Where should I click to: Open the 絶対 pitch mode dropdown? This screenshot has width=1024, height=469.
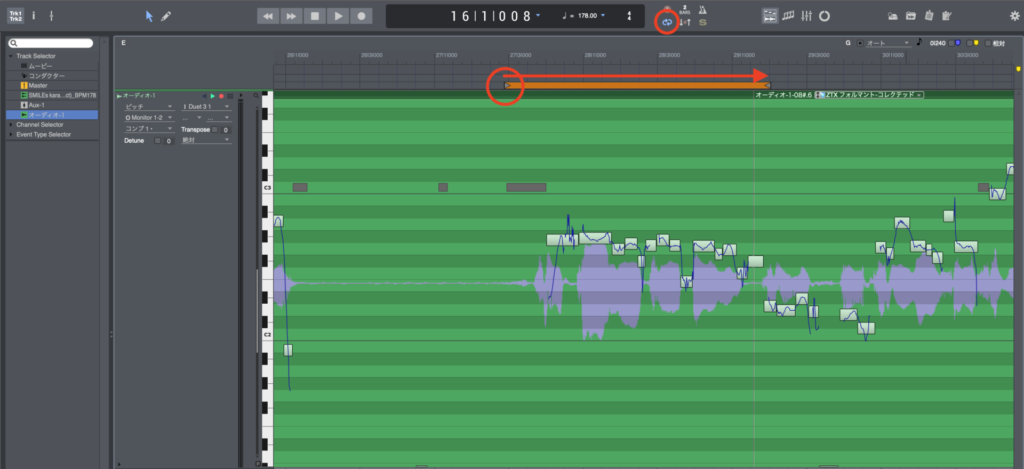(x=206, y=140)
